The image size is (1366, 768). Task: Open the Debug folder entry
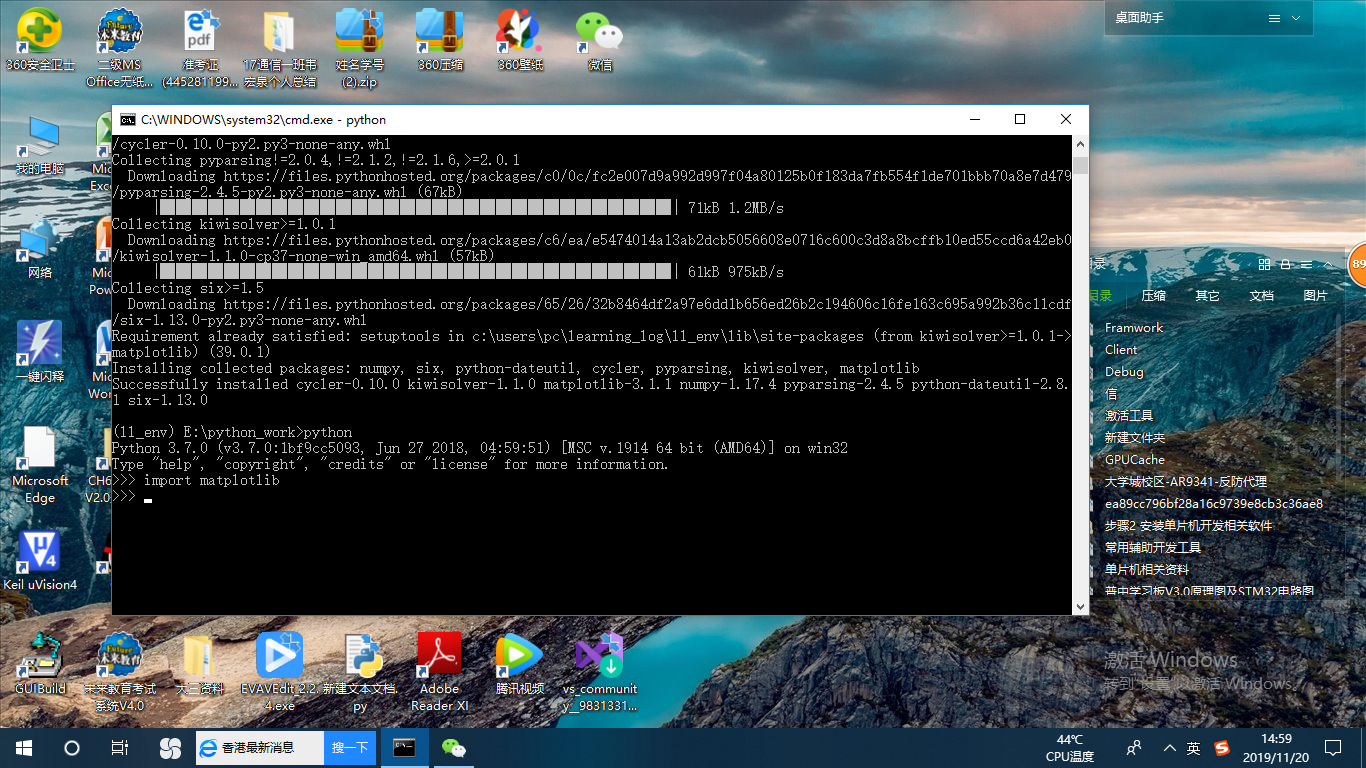pyautogui.click(x=1124, y=372)
